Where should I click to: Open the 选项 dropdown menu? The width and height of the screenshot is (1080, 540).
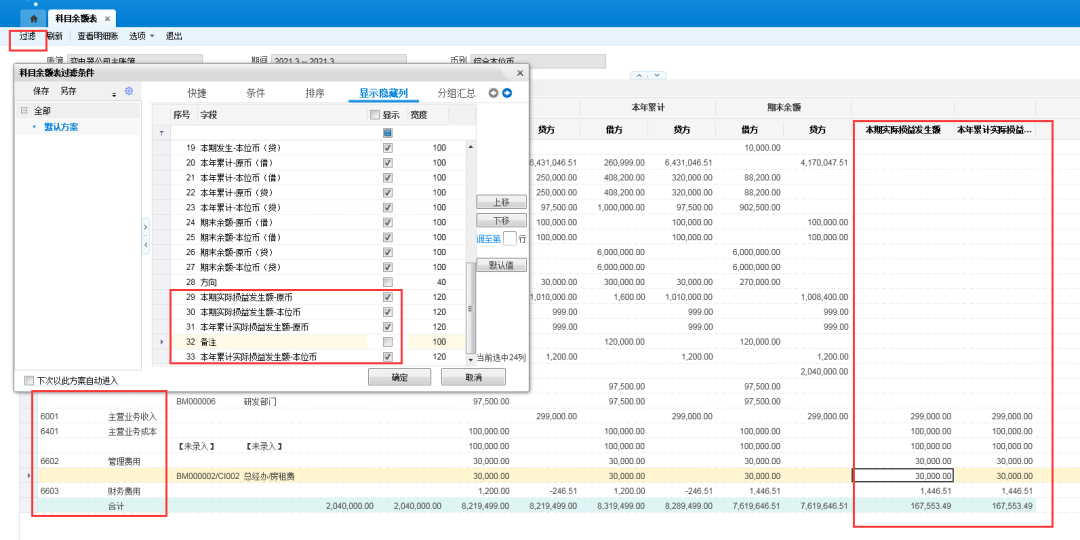(x=142, y=36)
